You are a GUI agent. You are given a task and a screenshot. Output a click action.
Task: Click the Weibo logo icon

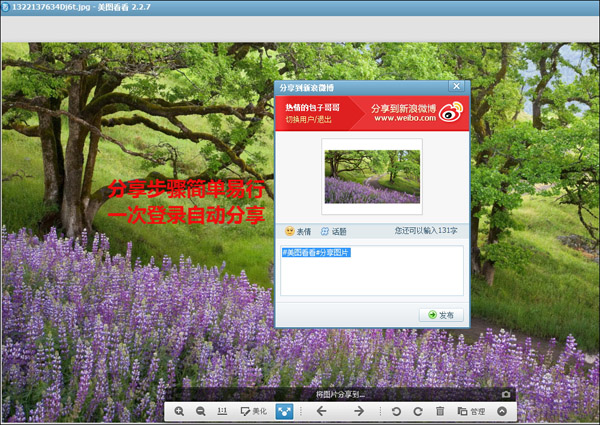[x=451, y=112]
